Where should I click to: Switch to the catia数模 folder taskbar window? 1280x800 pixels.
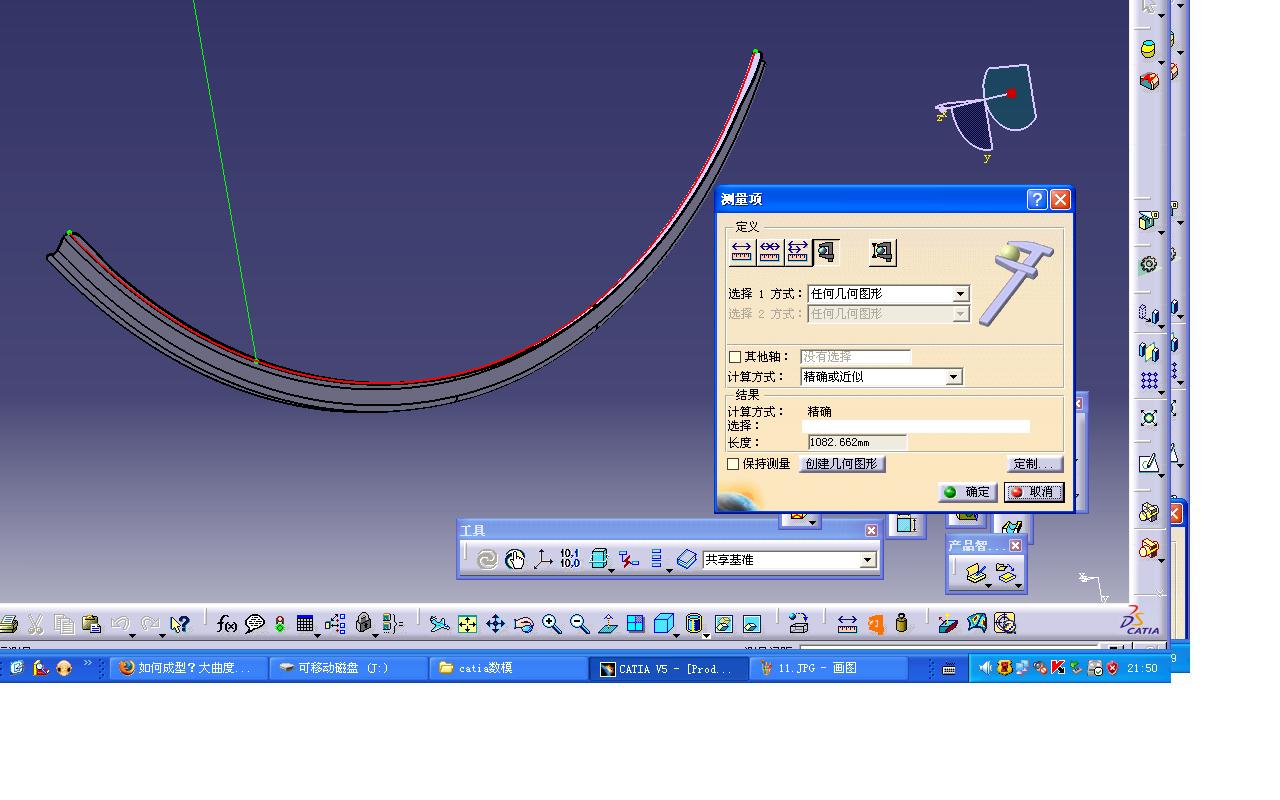coord(509,668)
